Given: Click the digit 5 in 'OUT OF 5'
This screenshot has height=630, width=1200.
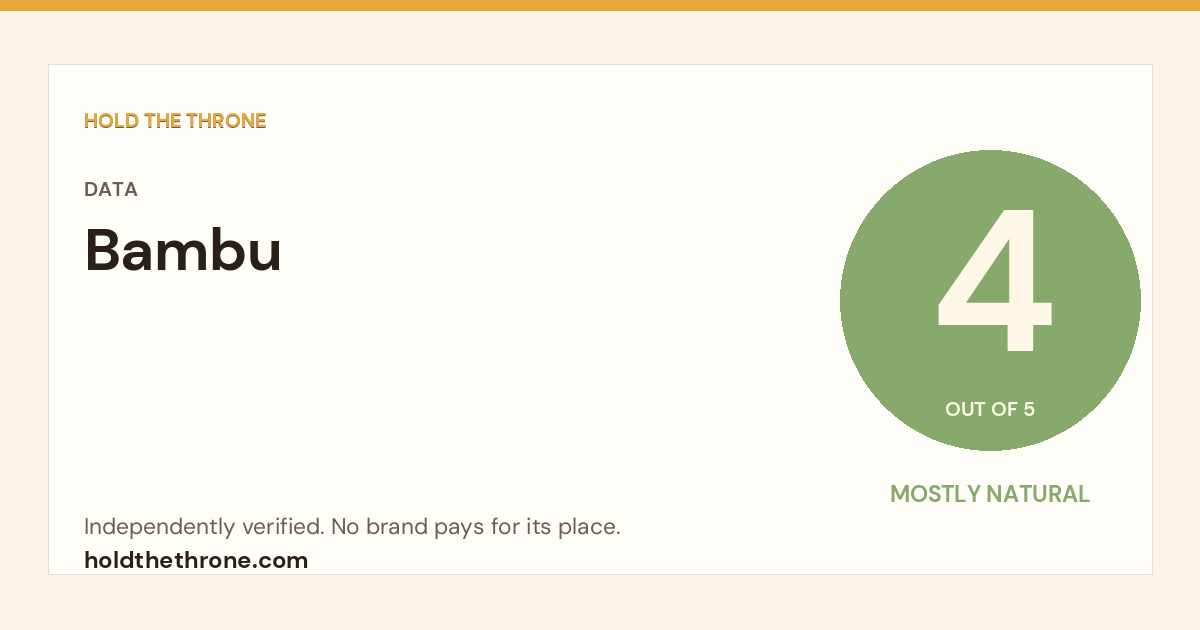Looking at the screenshot, I should point(1029,409).
